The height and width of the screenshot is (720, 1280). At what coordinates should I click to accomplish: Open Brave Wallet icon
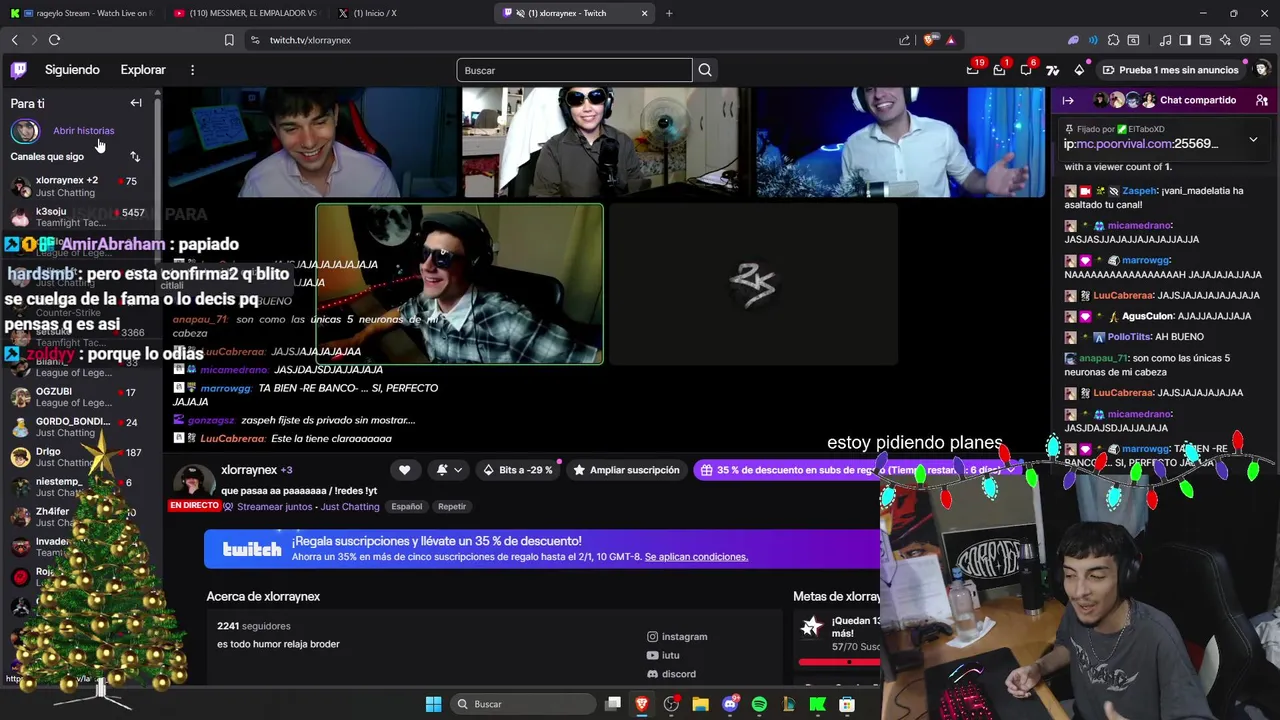click(x=1205, y=40)
